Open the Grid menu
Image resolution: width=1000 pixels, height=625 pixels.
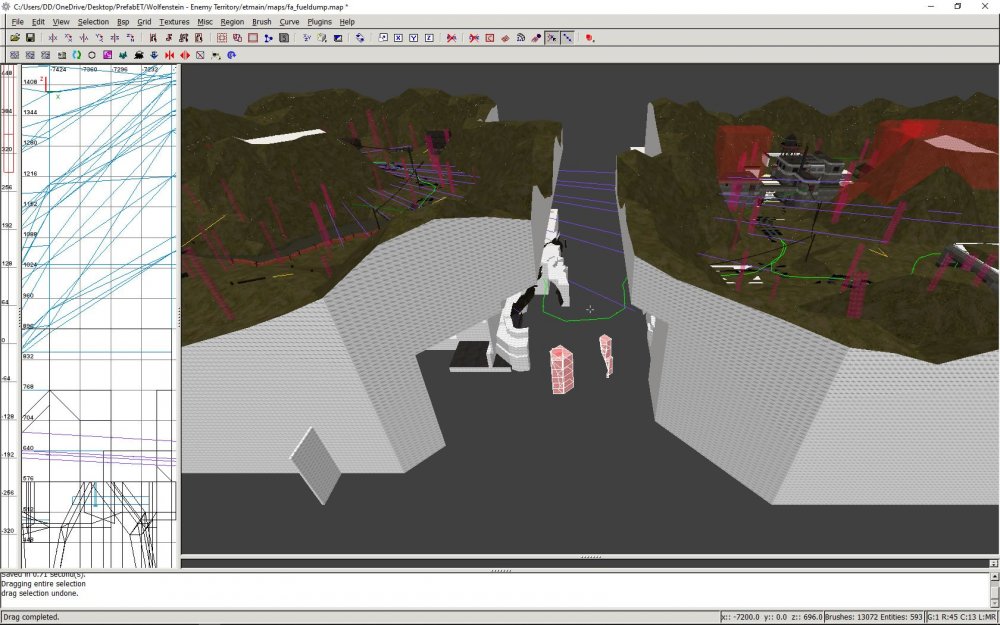coord(144,22)
